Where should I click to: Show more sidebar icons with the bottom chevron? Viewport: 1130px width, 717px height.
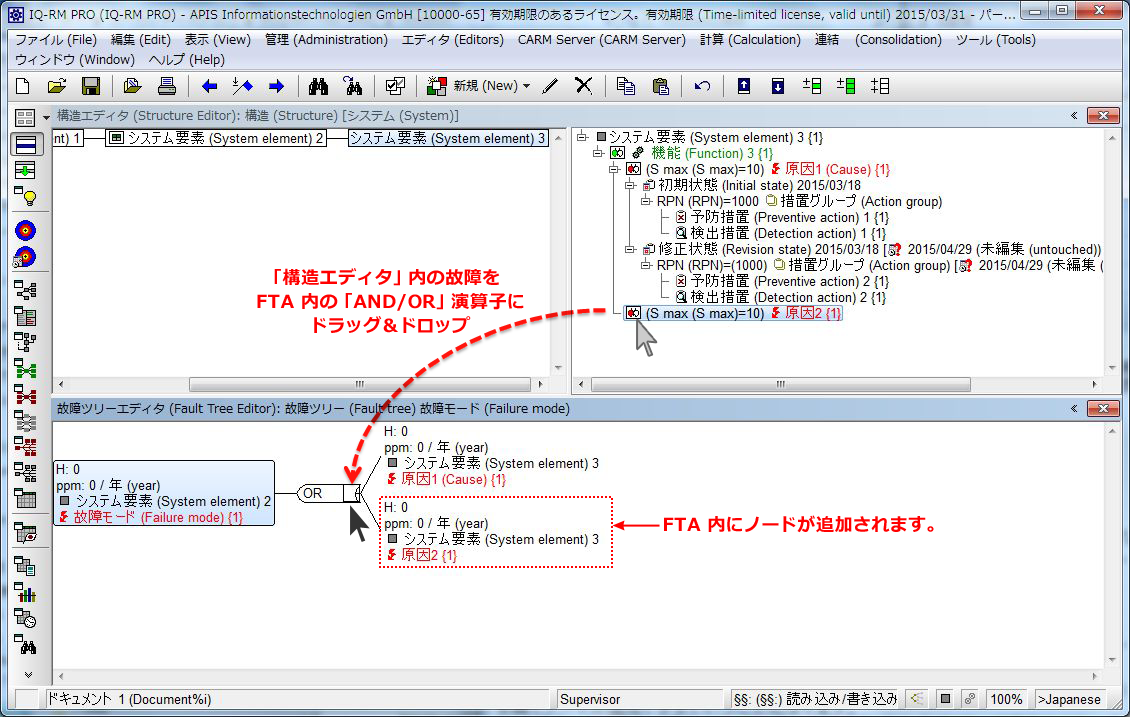(27, 675)
